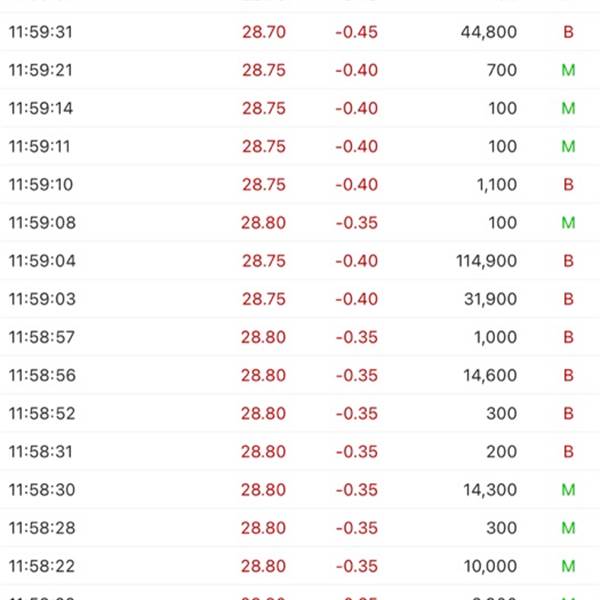600x600 pixels.
Task: Click the 31,900 volume entry
Action: 489,299
